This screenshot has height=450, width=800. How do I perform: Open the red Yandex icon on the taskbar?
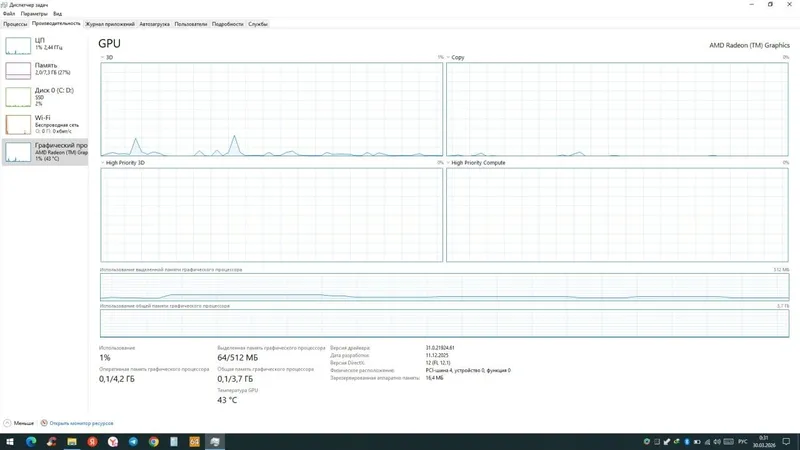pos(92,442)
